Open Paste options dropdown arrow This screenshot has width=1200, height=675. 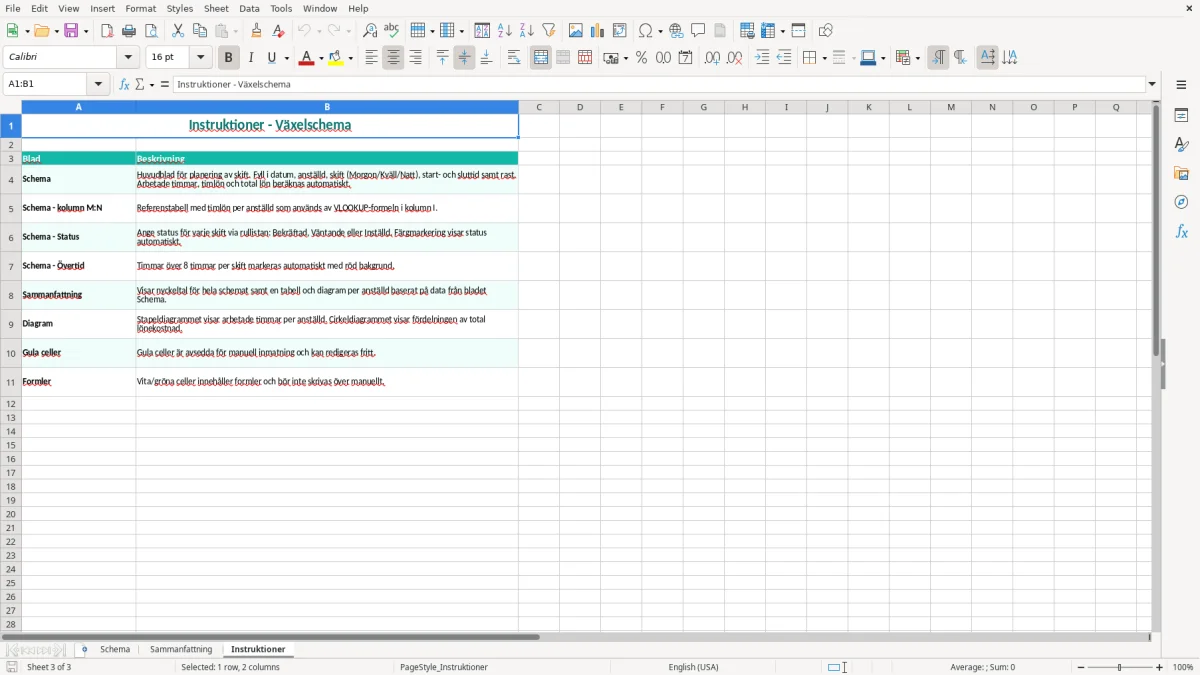(x=235, y=31)
